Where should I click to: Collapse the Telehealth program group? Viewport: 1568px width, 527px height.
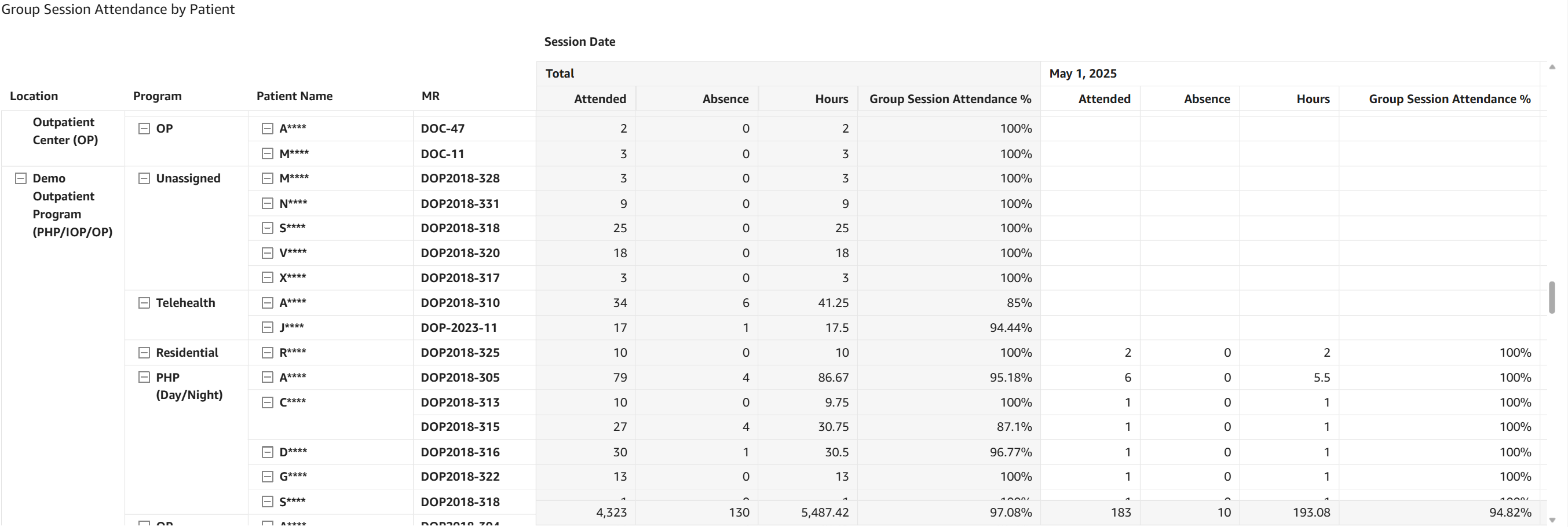tap(144, 303)
